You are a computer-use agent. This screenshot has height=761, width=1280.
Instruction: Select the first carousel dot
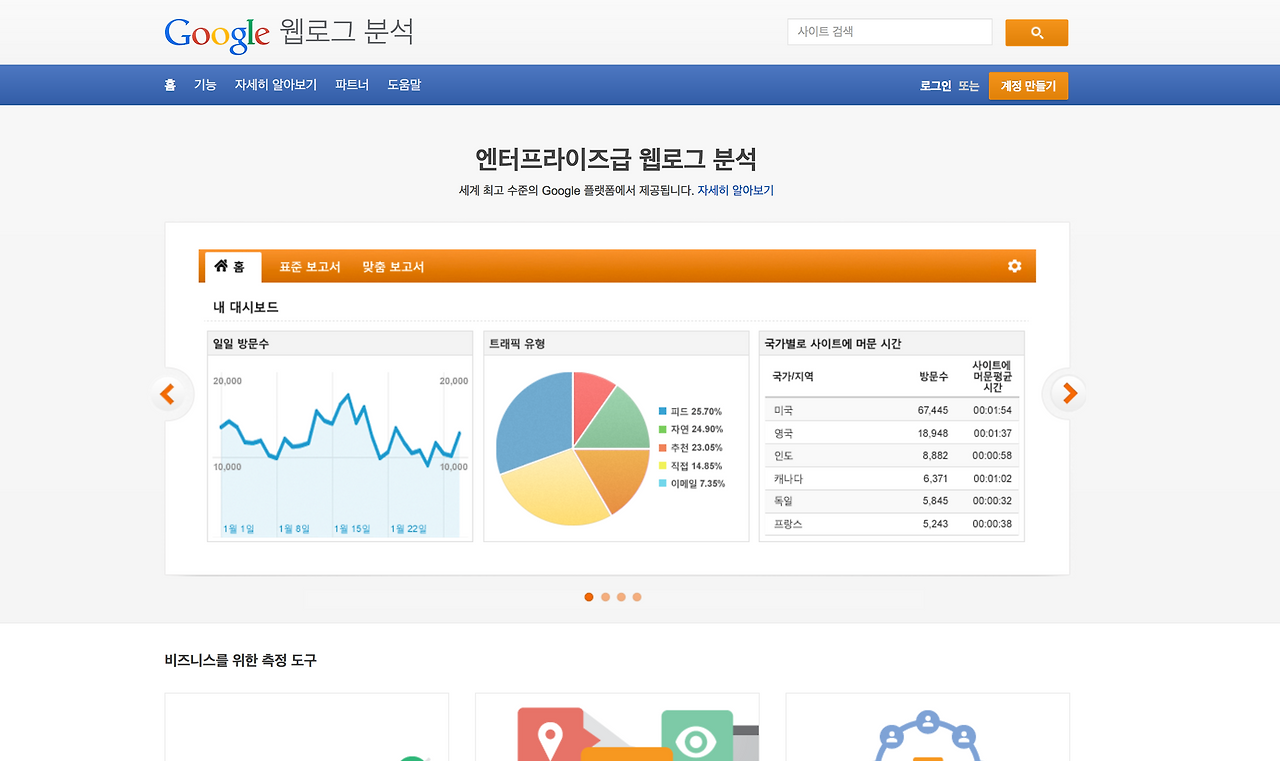coord(589,597)
